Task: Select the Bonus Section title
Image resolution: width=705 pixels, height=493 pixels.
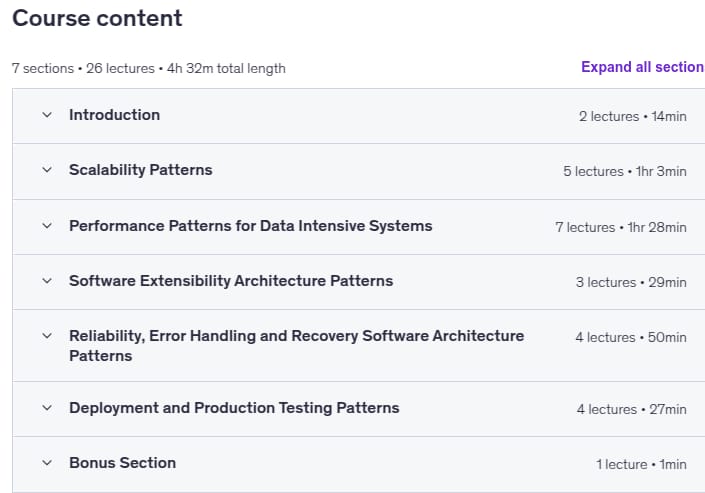Action: [x=122, y=463]
